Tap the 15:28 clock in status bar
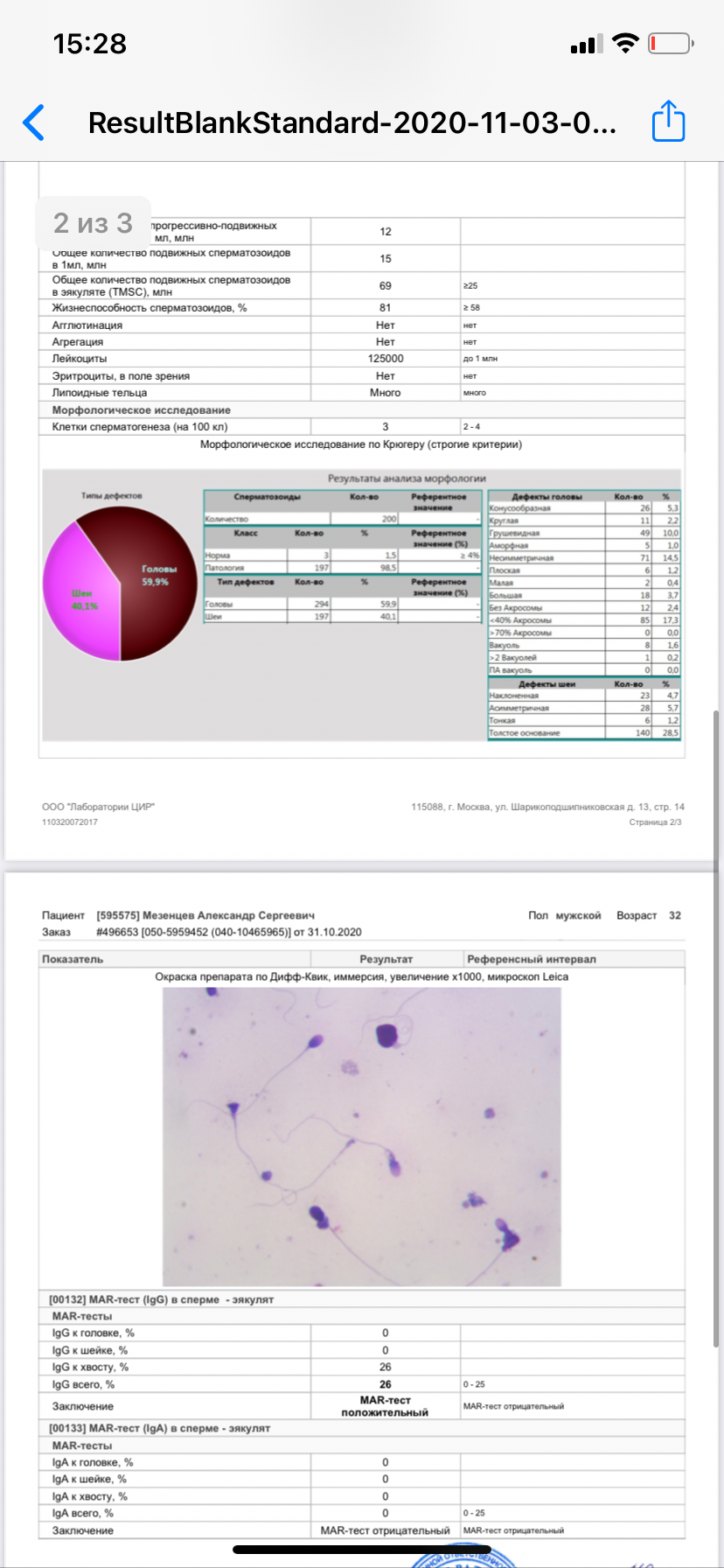The width and height of the screenshot is (724, 1568). click(90, 44)
